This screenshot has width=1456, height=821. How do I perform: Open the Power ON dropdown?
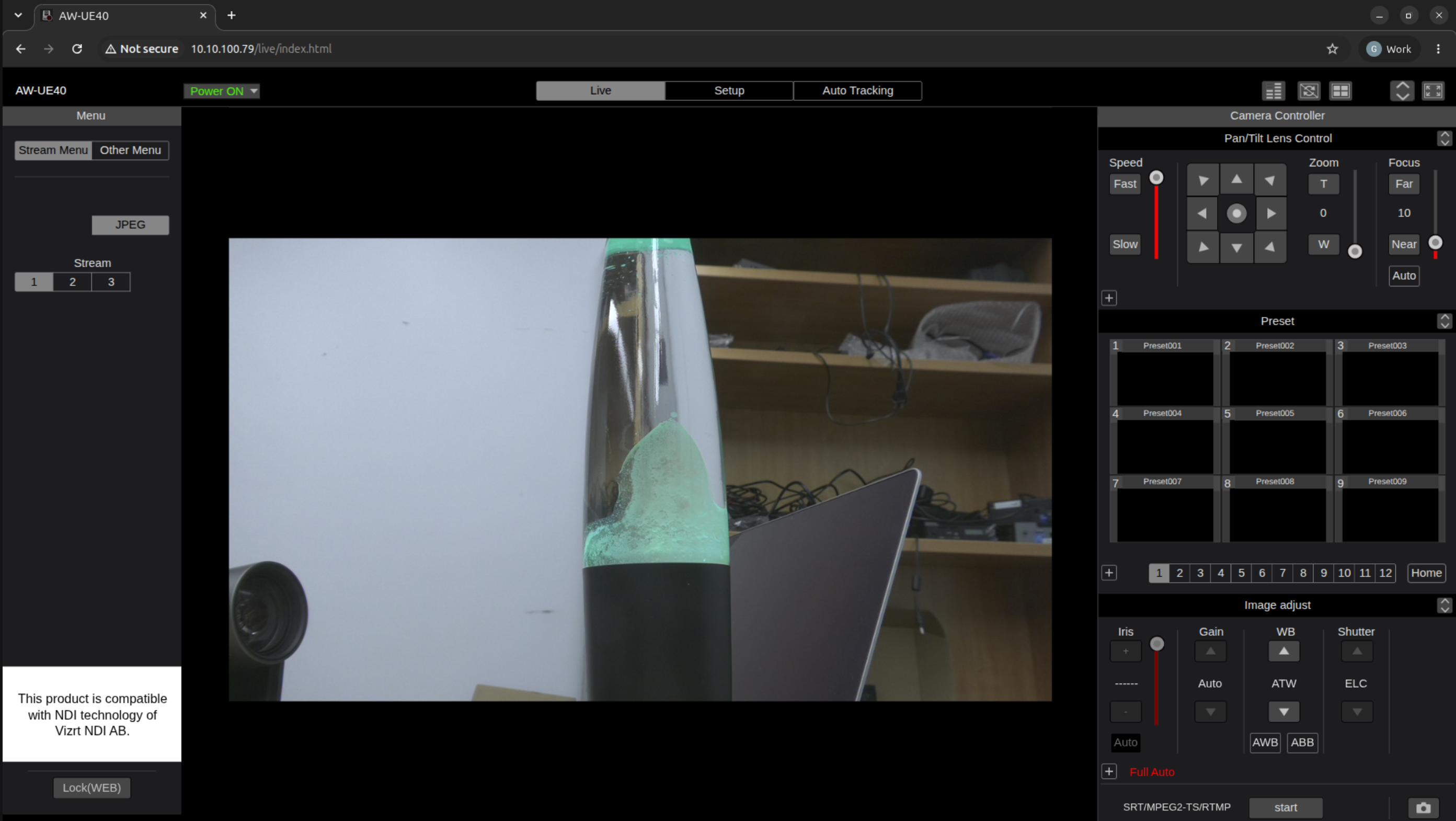coord(222,90)
